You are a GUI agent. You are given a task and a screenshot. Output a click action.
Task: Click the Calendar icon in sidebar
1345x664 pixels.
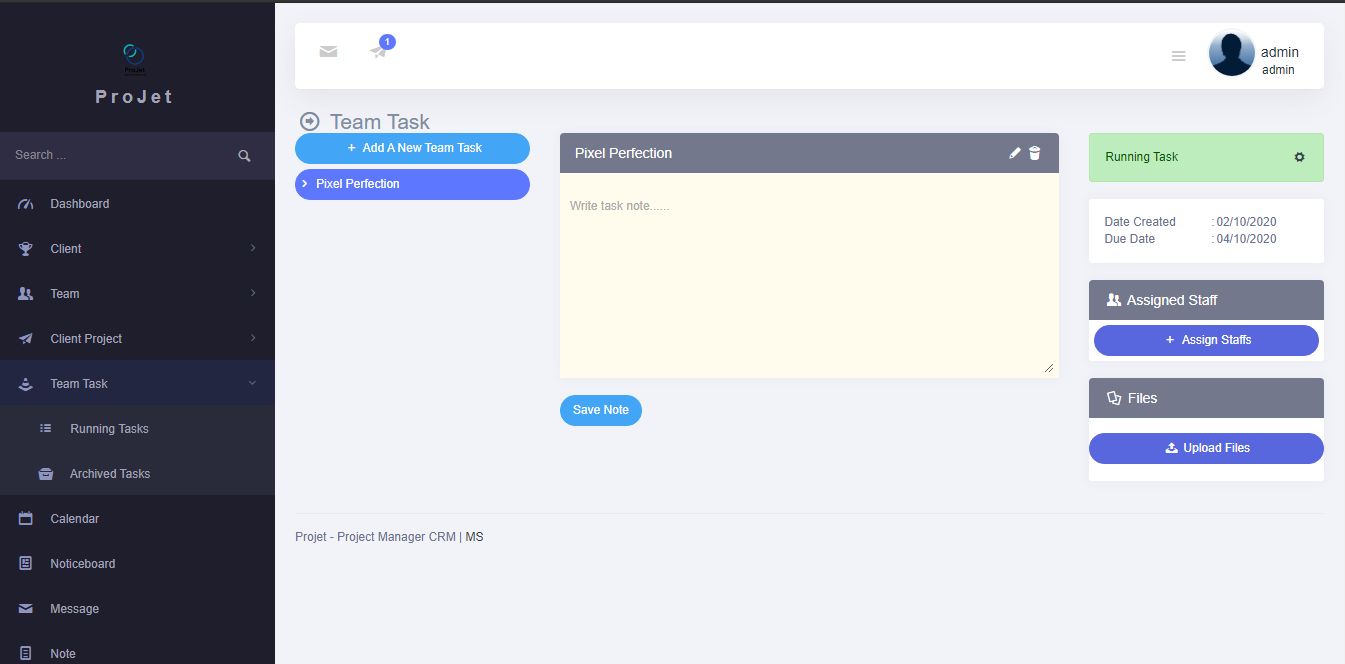click(x=26, y=519)
